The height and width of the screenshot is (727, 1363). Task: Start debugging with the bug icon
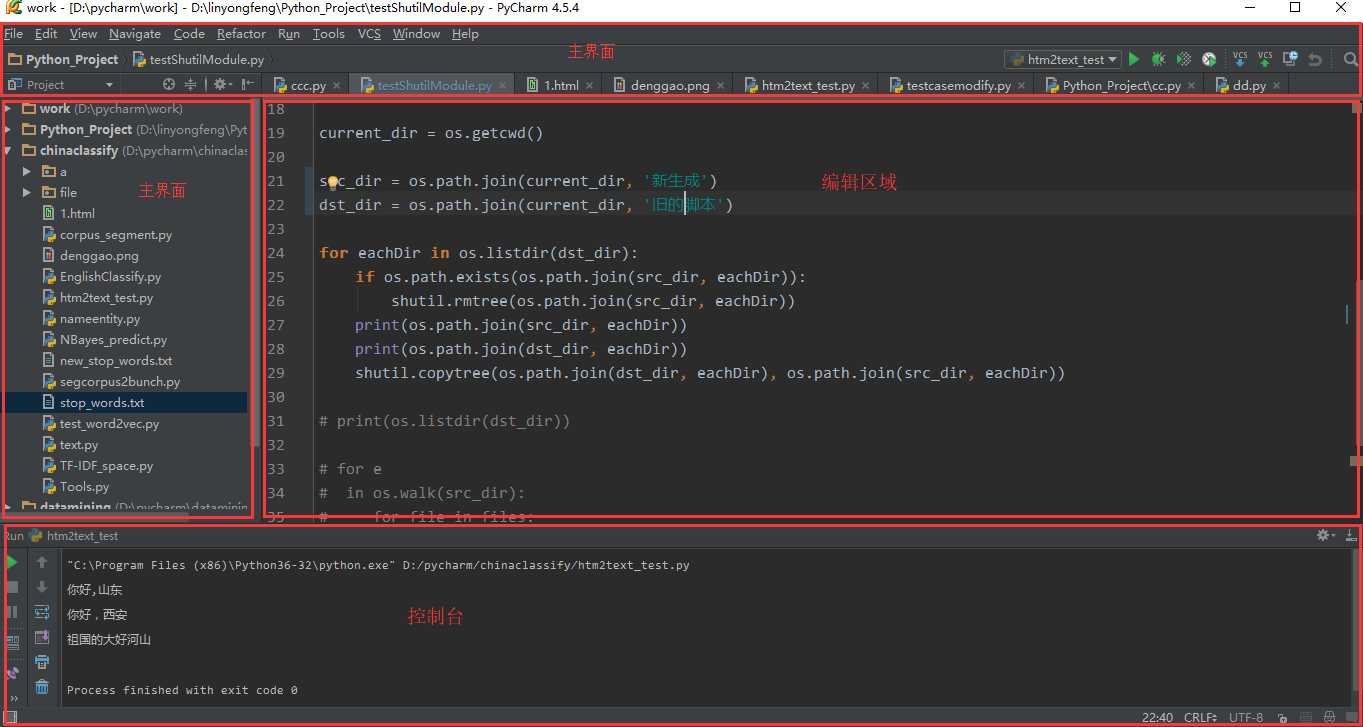pos(1159,60)
